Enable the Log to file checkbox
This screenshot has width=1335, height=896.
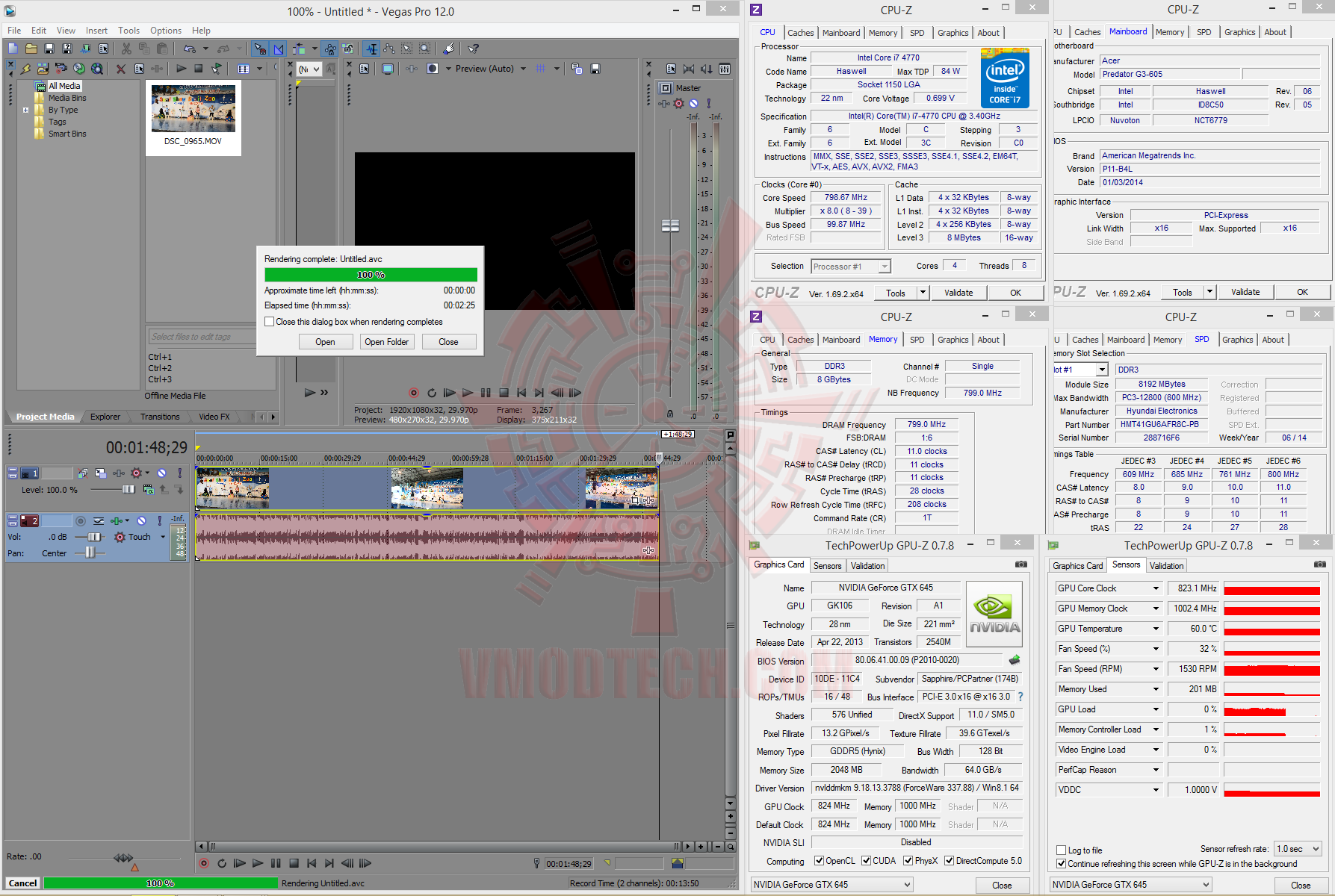1061,850
